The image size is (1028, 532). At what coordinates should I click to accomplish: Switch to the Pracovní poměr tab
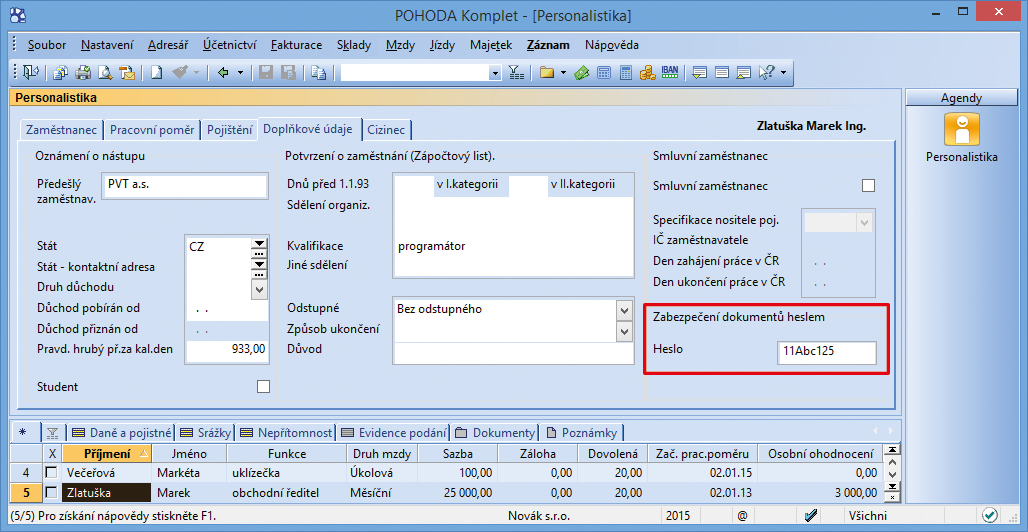pyautogui.click(x=152, y=130)
